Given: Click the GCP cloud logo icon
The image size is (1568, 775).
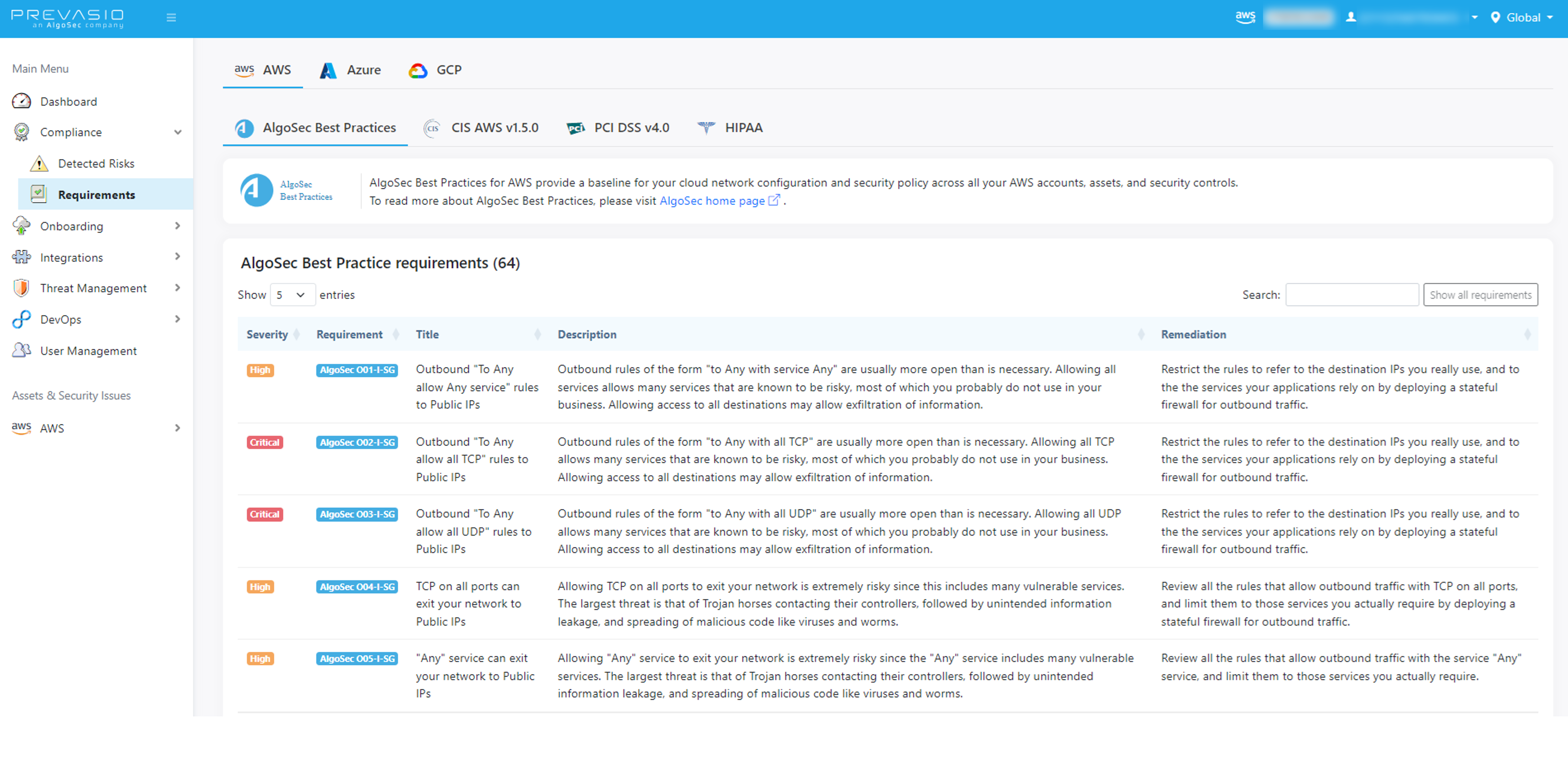Looking at the screenshot, I should 418,71.
